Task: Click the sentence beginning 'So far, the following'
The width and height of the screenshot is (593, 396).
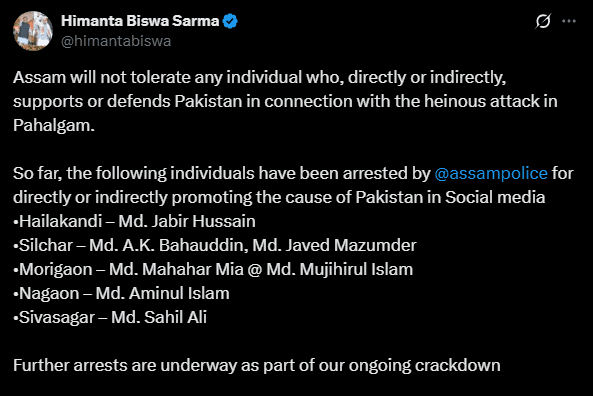Action: (x=293, y=185)
